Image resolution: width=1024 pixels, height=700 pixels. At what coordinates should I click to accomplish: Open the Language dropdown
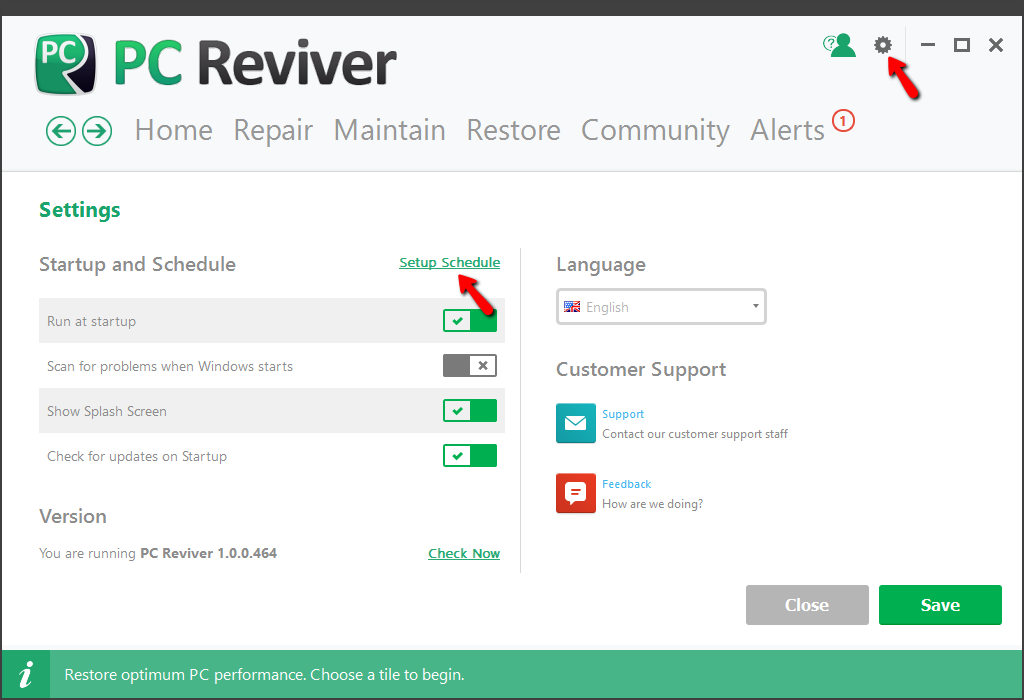(661, 307)
